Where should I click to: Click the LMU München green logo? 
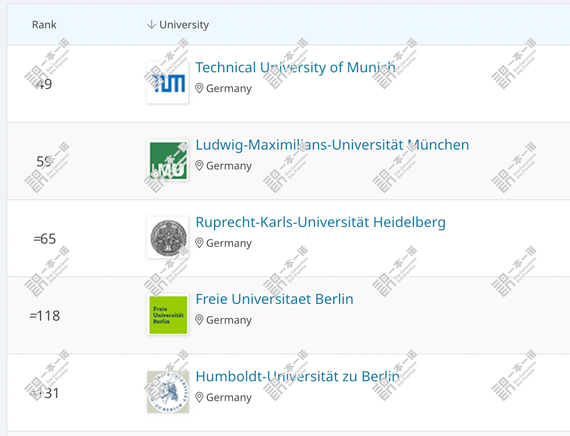pos(168,160)
